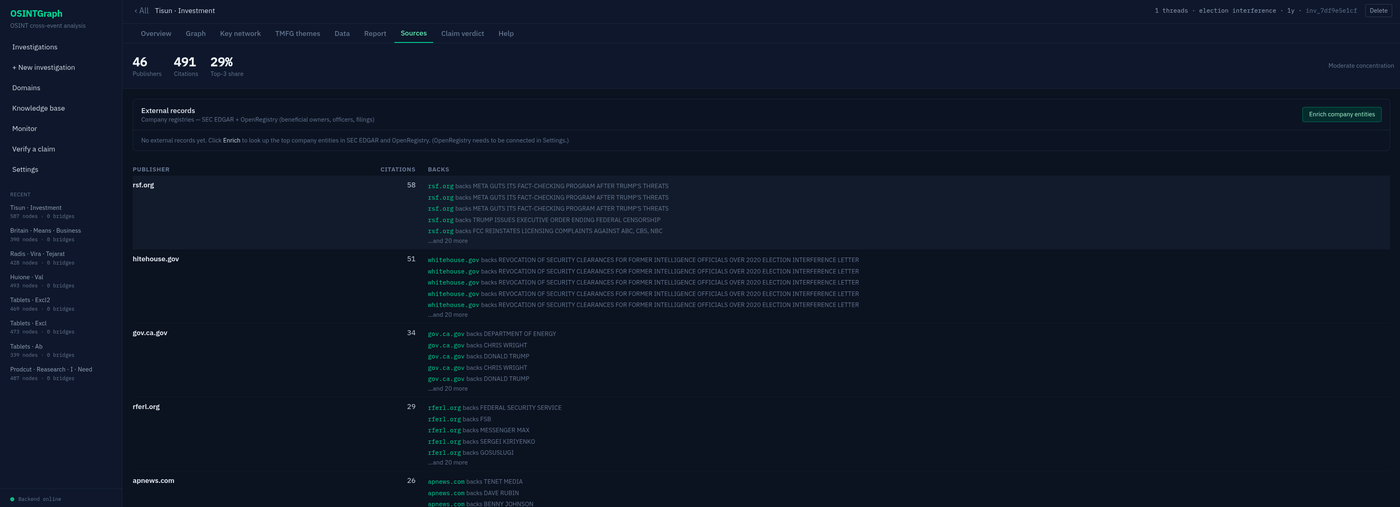Click the OSINTGraph logo title
Image resolution: width=1400 pixels, height=507 pixels.
pyautogui.click(x=36, y=13)
